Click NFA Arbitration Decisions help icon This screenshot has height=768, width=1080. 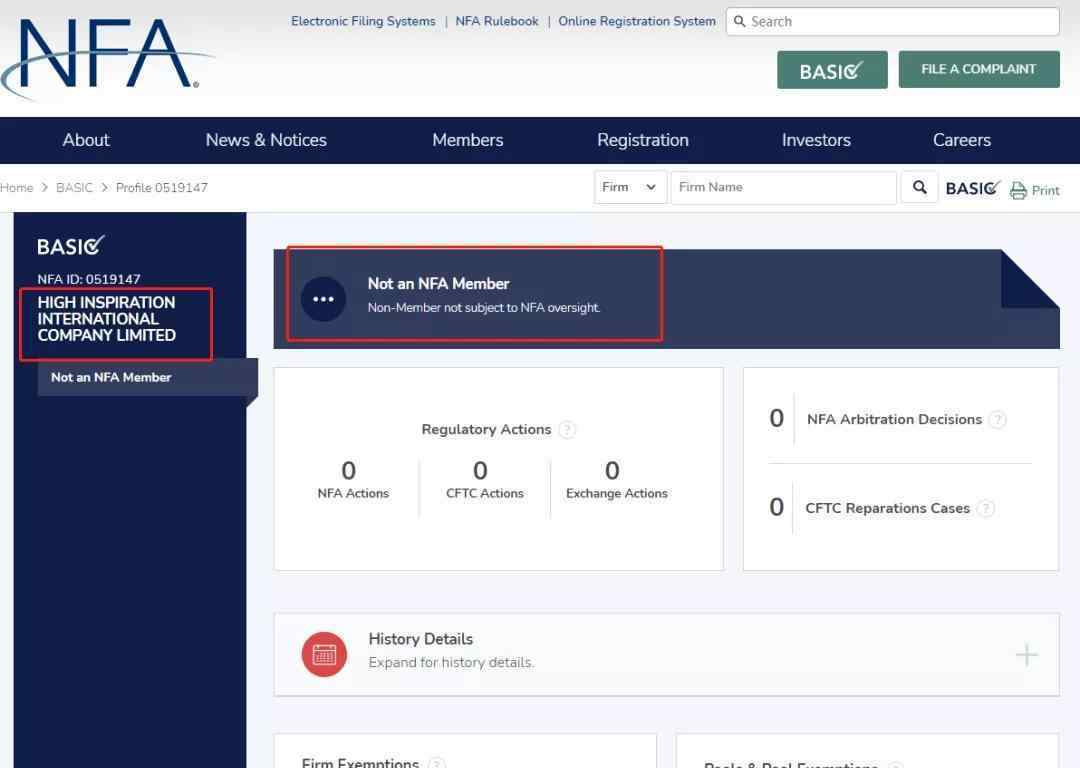click(997, 419)
